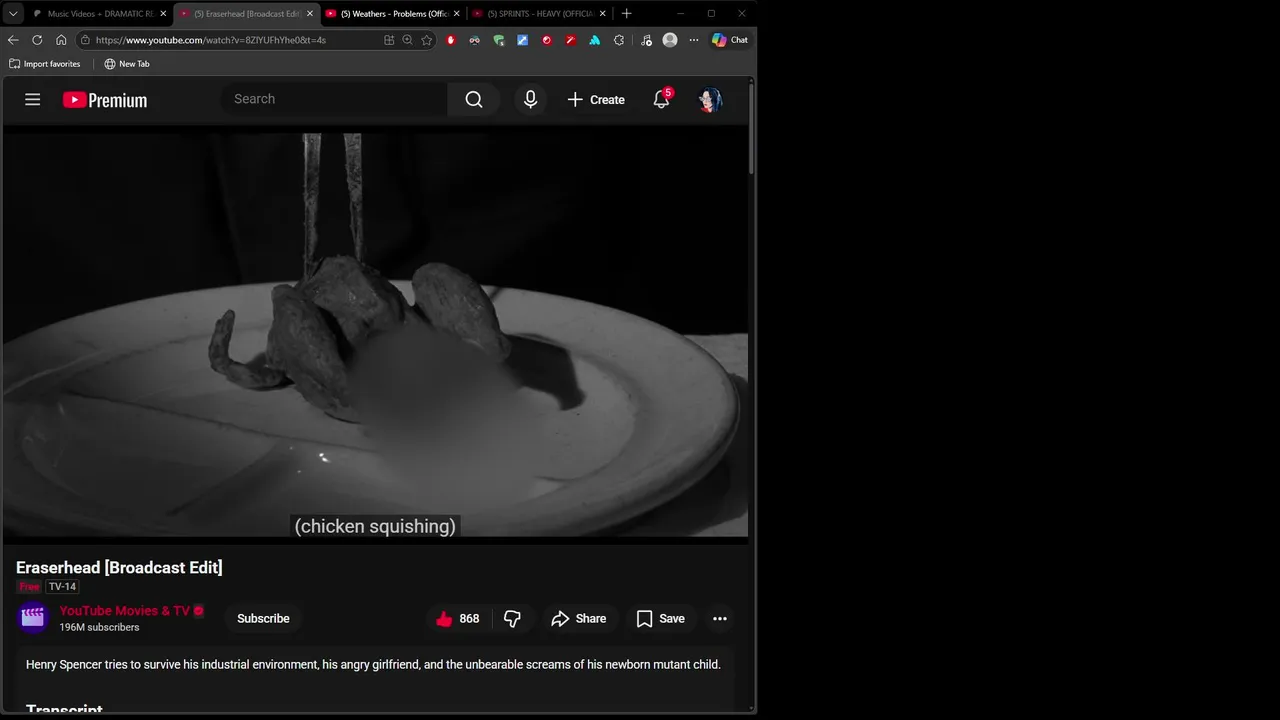This screenshot has width=1280, height=720.
Task: Click the address bar URL
Action: [211, 40]
